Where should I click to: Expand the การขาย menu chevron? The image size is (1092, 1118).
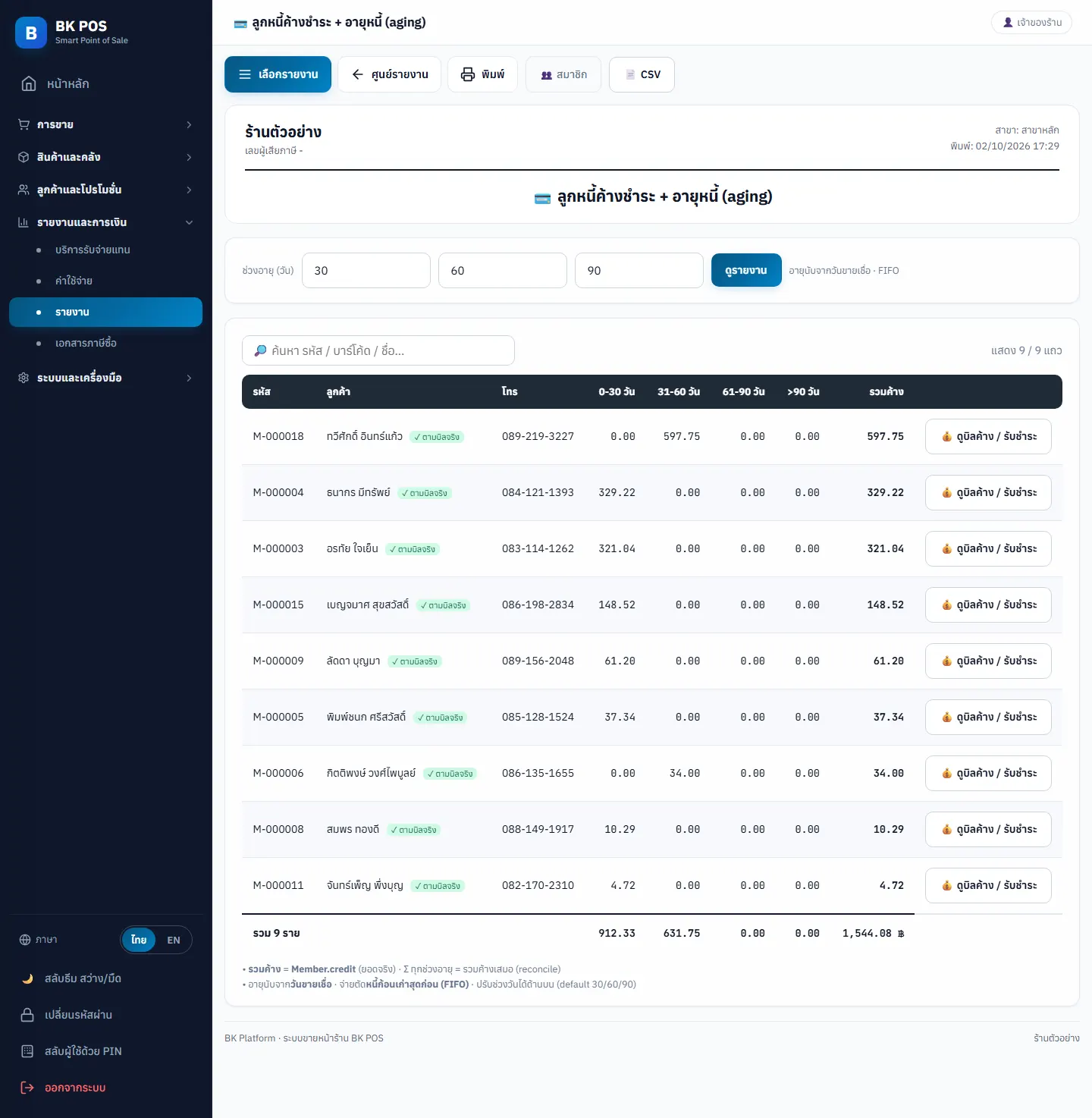[189, 124]
